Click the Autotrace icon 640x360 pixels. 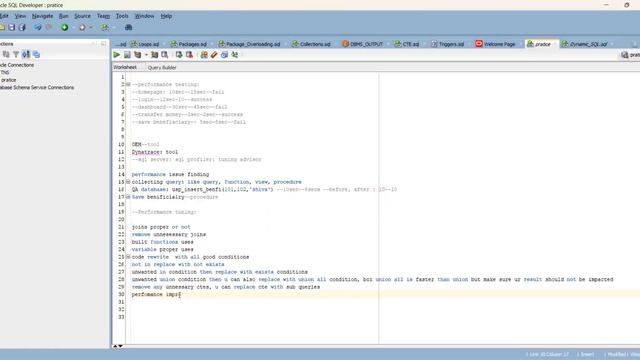pyautogui.click(x=154, y=55)
